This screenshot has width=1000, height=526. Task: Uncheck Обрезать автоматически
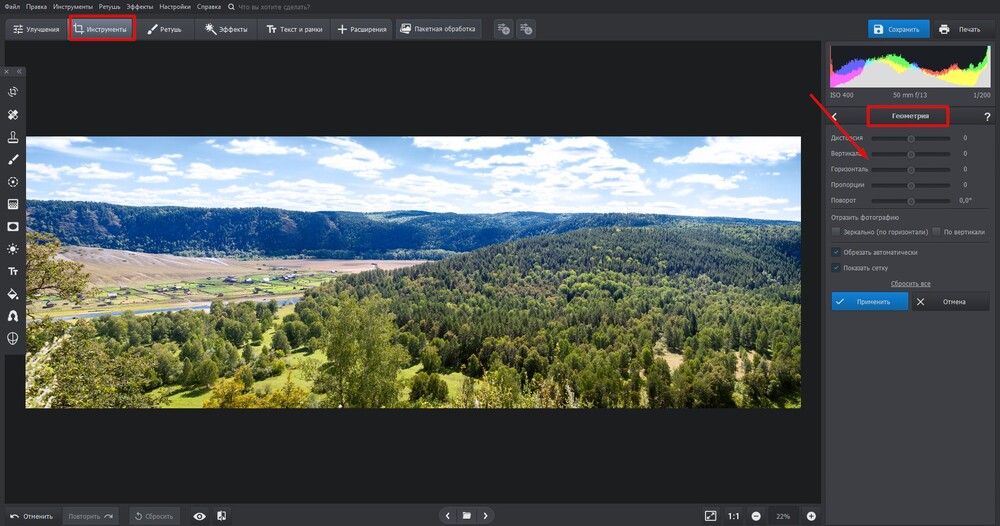(x=836, y=252)
